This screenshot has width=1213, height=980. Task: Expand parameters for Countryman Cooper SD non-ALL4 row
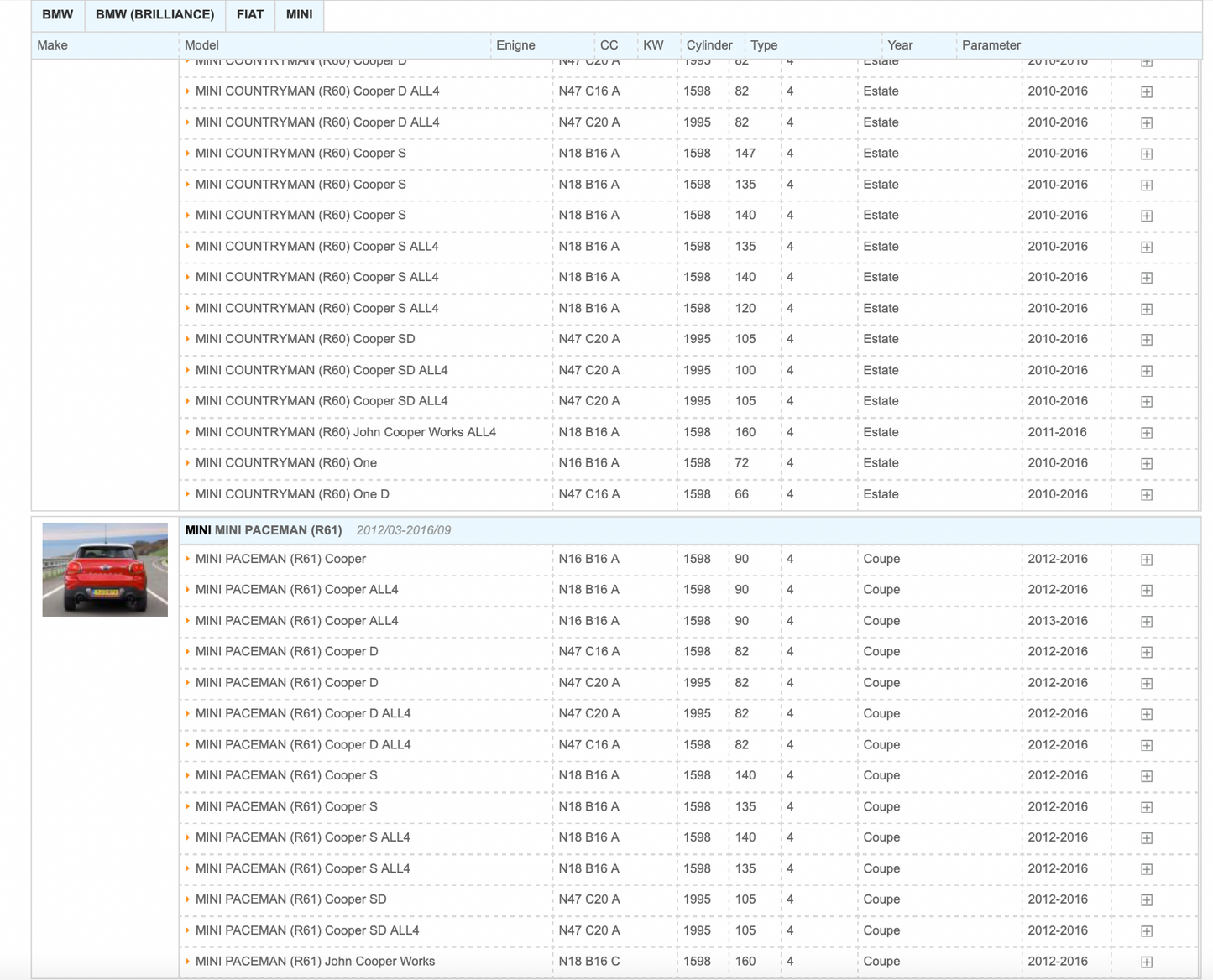click(1147, 340)
